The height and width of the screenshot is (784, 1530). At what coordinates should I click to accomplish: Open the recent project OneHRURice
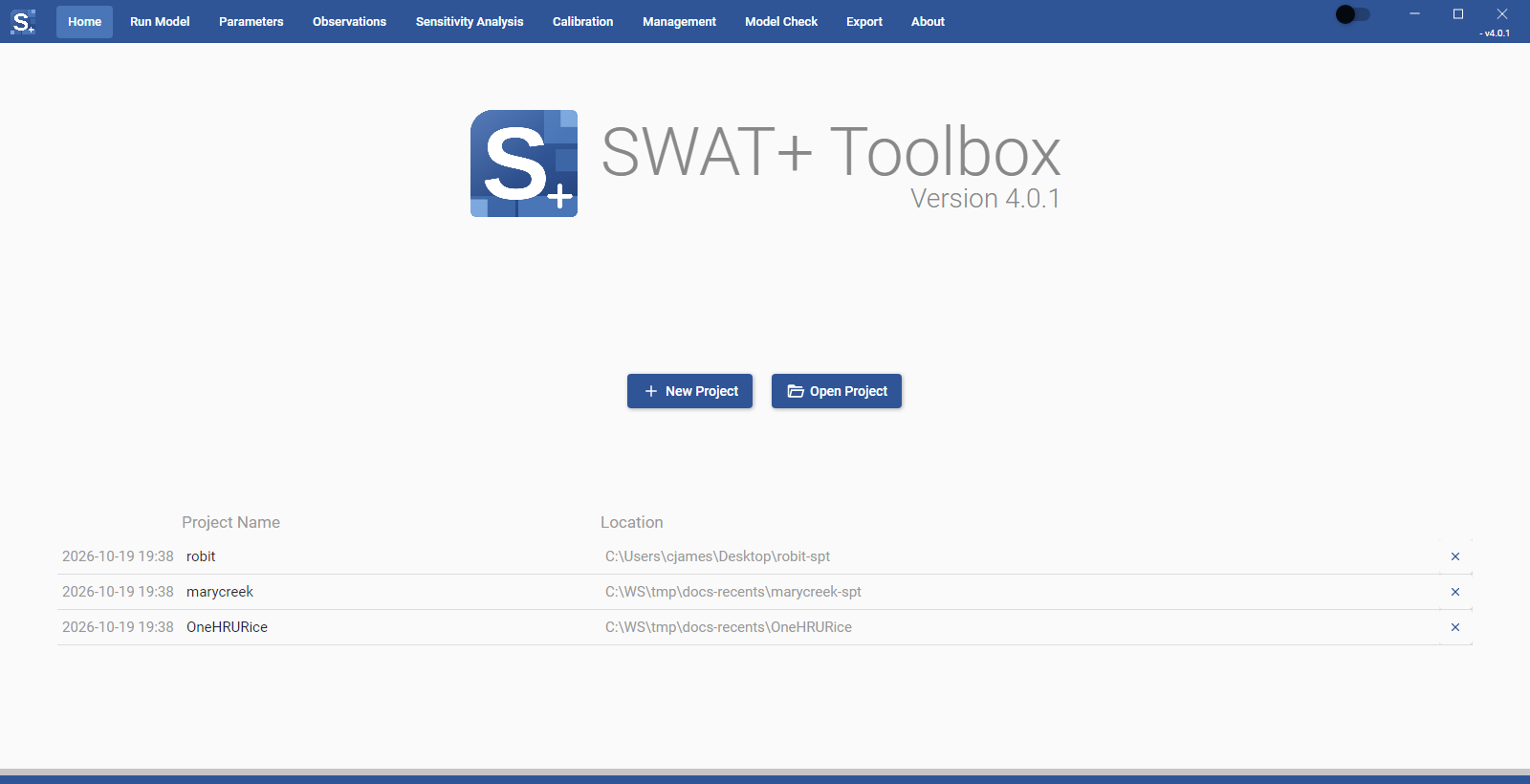pos(227,627)
